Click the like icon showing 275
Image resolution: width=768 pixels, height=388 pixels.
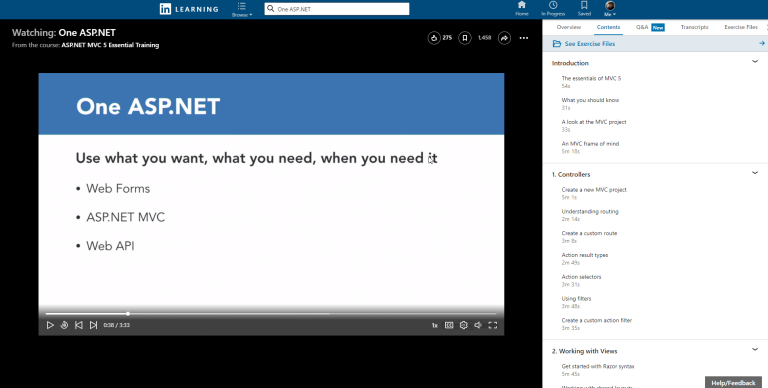(434, 38)
